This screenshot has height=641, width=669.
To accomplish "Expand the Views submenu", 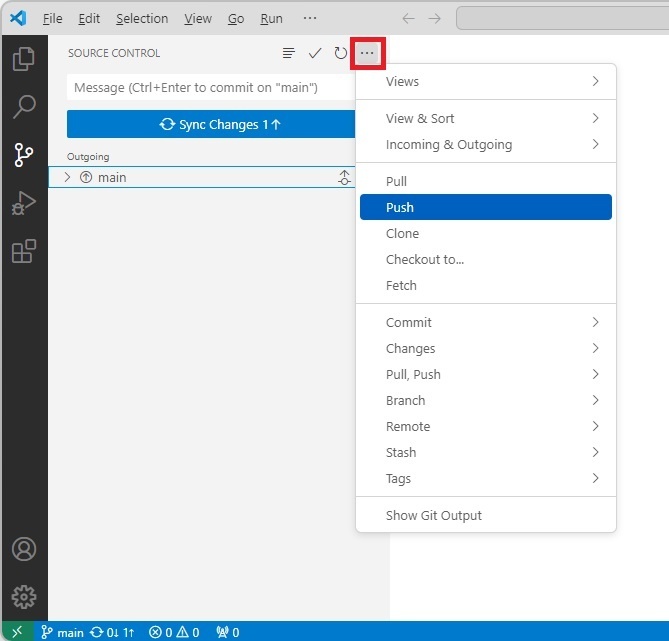I will click(x=486, y=81).
